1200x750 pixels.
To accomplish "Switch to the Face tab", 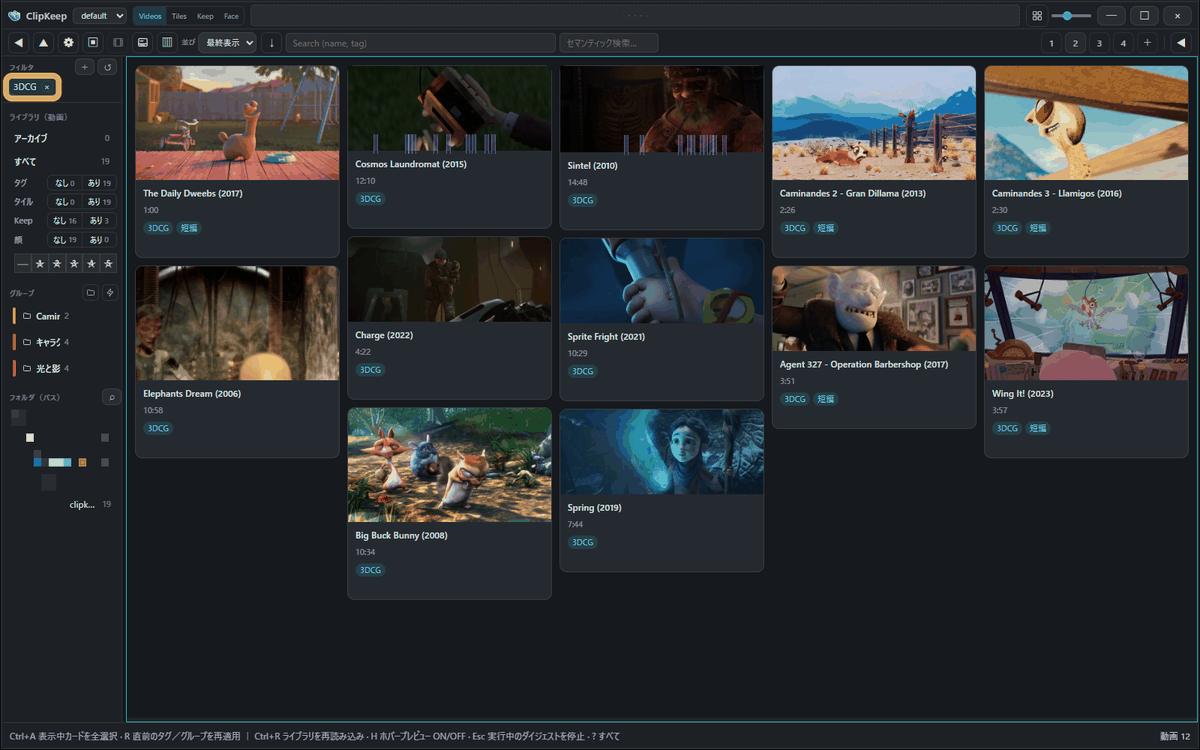I will [231, 16].
